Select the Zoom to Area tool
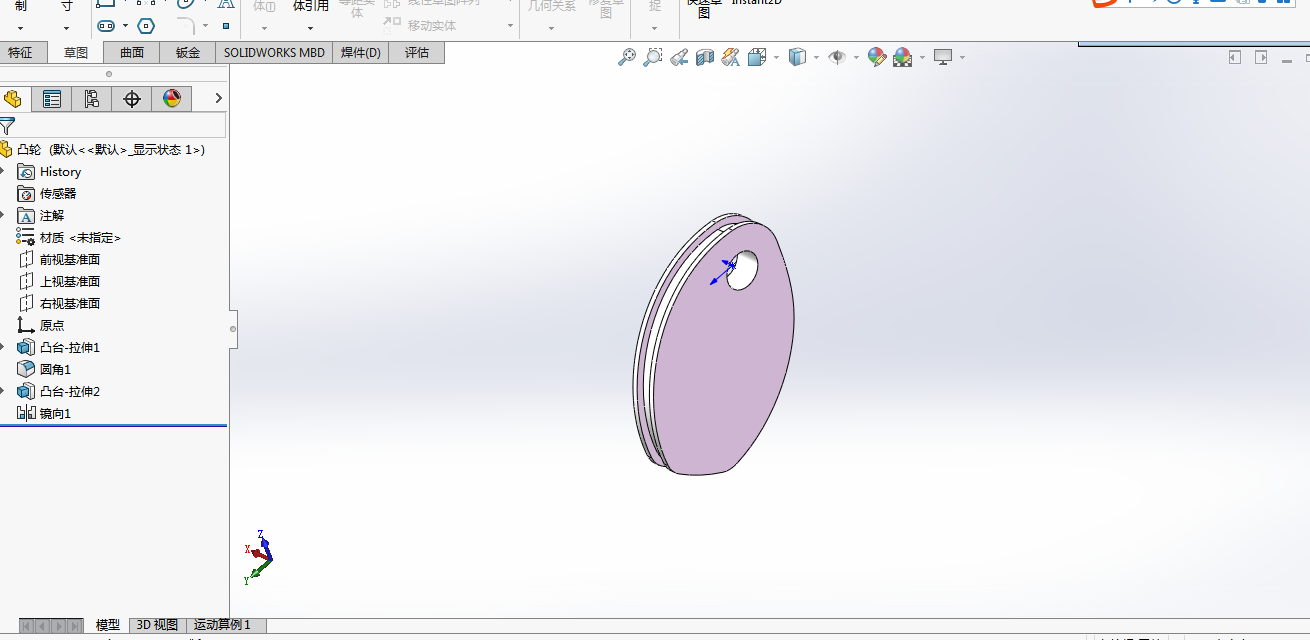1310x640 pixels. [x=652, y=58]
